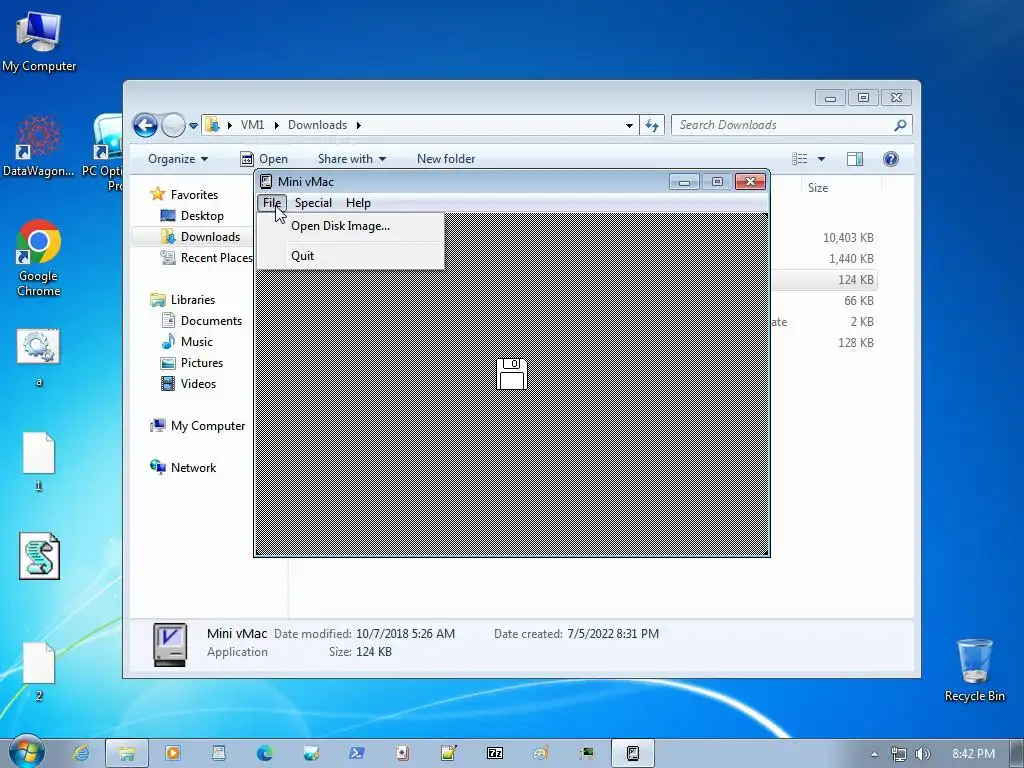Show hidden tray icons arrow
The image size is (1024, 768).
click(x=874, y=754)
